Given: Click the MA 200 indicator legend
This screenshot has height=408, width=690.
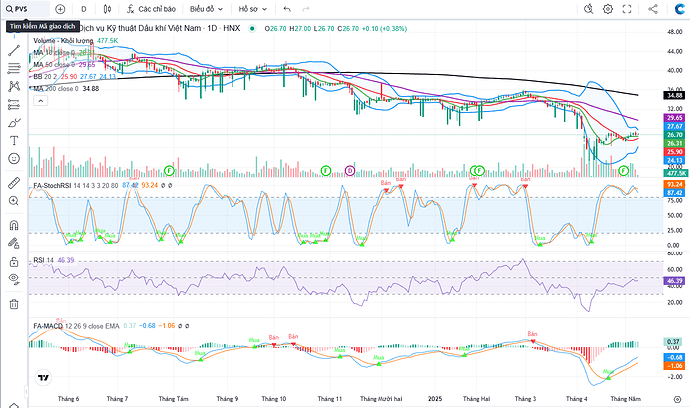Looking at the screenshot, I should pyautogui.click(x=66, y=89).
